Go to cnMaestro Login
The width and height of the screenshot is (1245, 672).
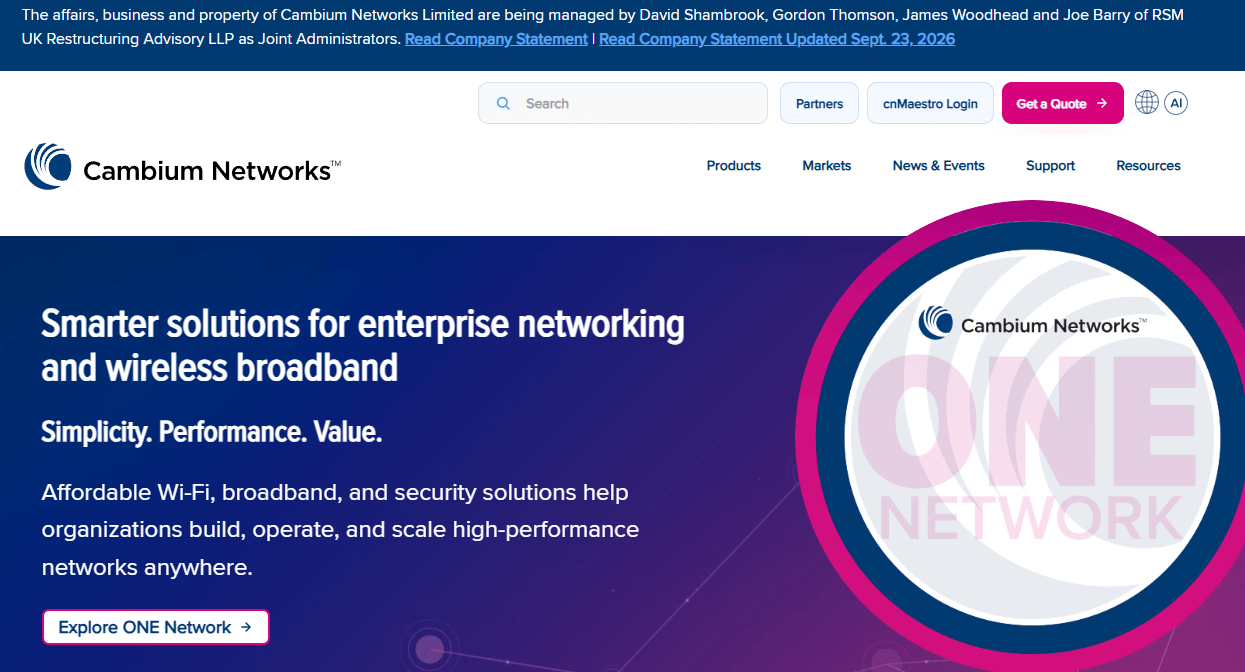pyautogui.click(x=930, y=103)
